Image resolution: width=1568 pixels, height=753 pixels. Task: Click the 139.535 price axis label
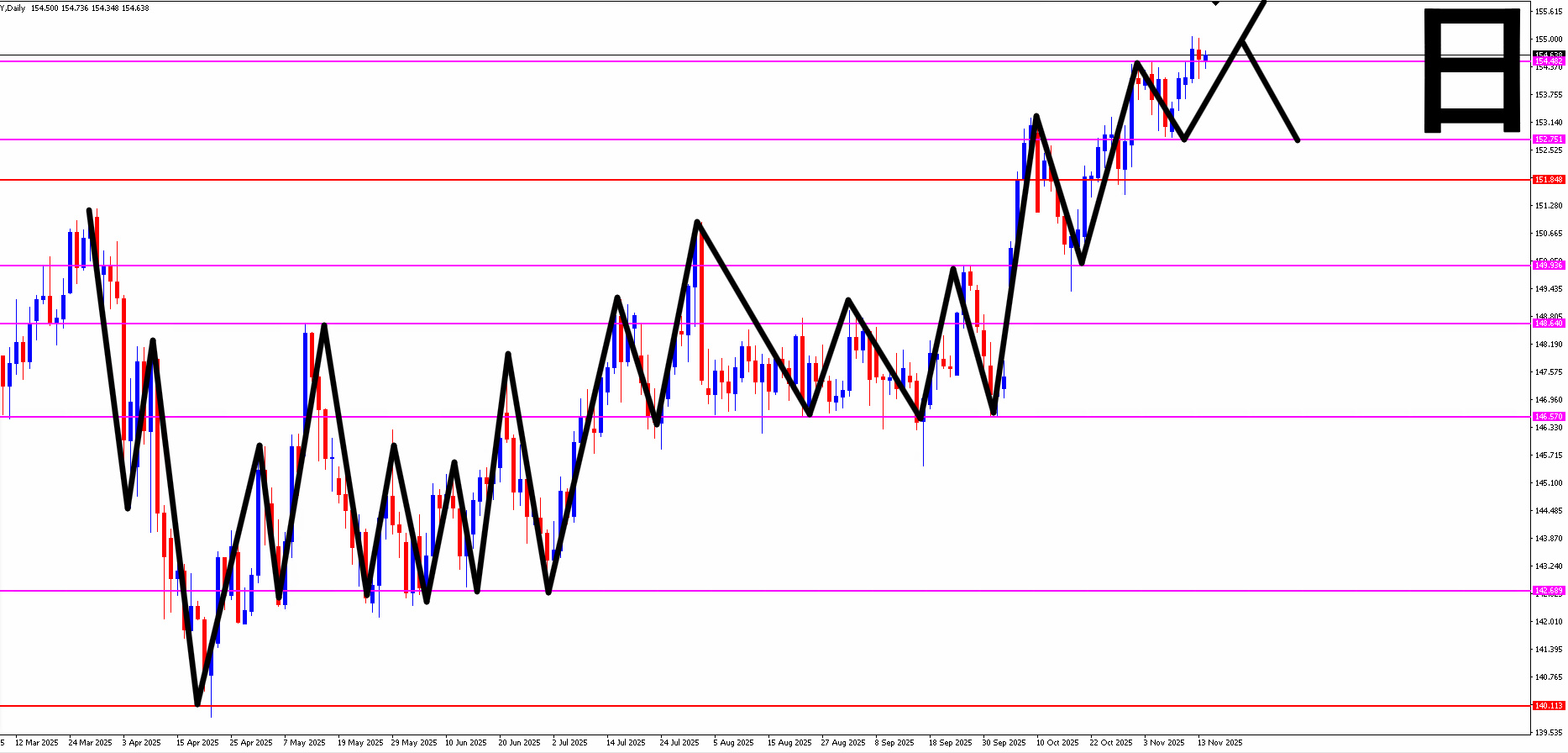[x=1549, y=733]
